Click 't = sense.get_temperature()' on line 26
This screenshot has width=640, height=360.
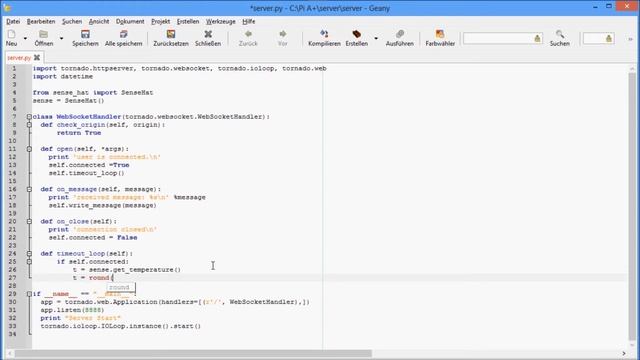point(127,270)
